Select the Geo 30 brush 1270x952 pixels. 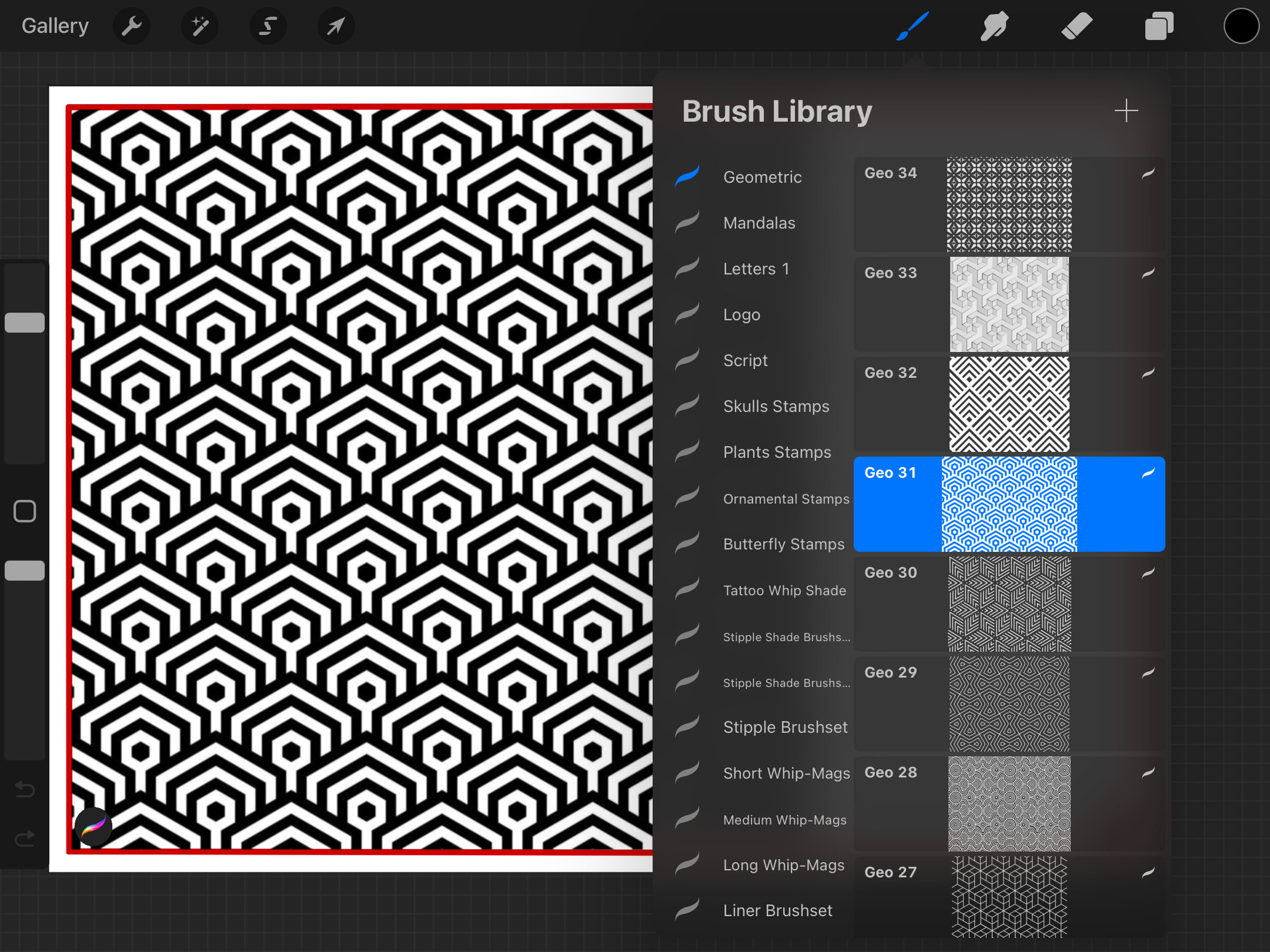tap(1009, 604)
